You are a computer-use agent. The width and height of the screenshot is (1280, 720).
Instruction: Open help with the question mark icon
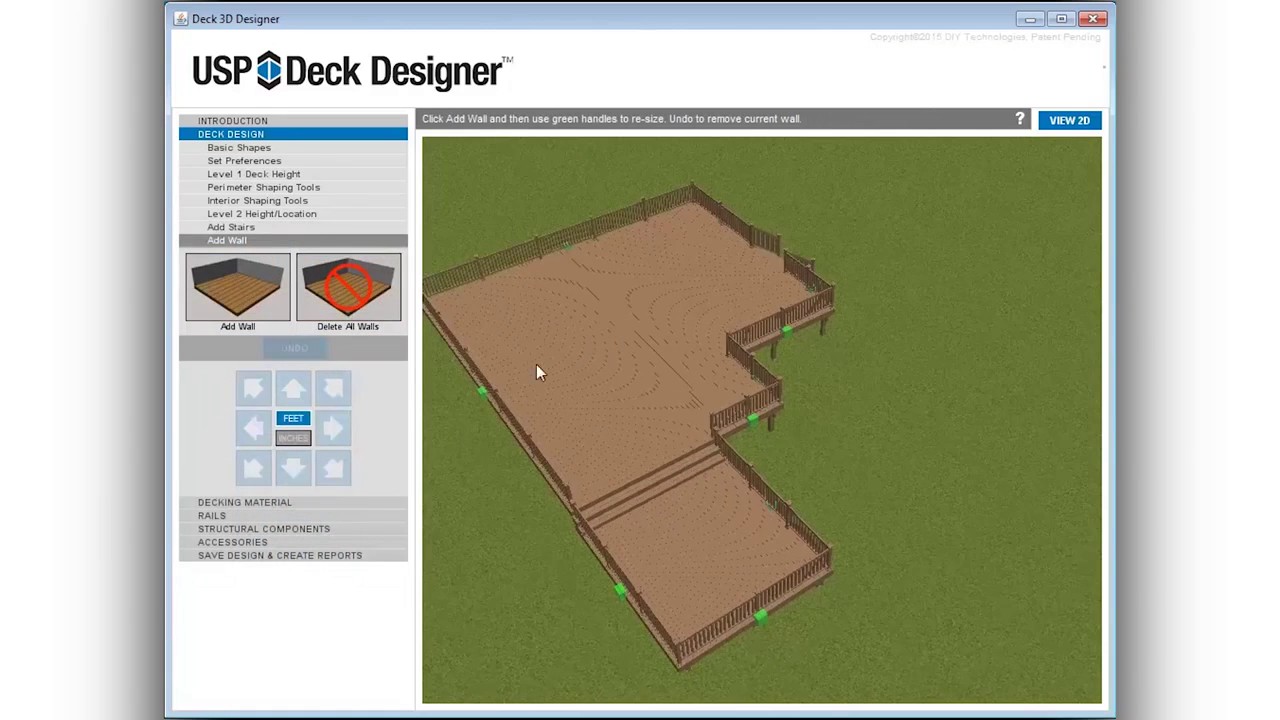1020,119
